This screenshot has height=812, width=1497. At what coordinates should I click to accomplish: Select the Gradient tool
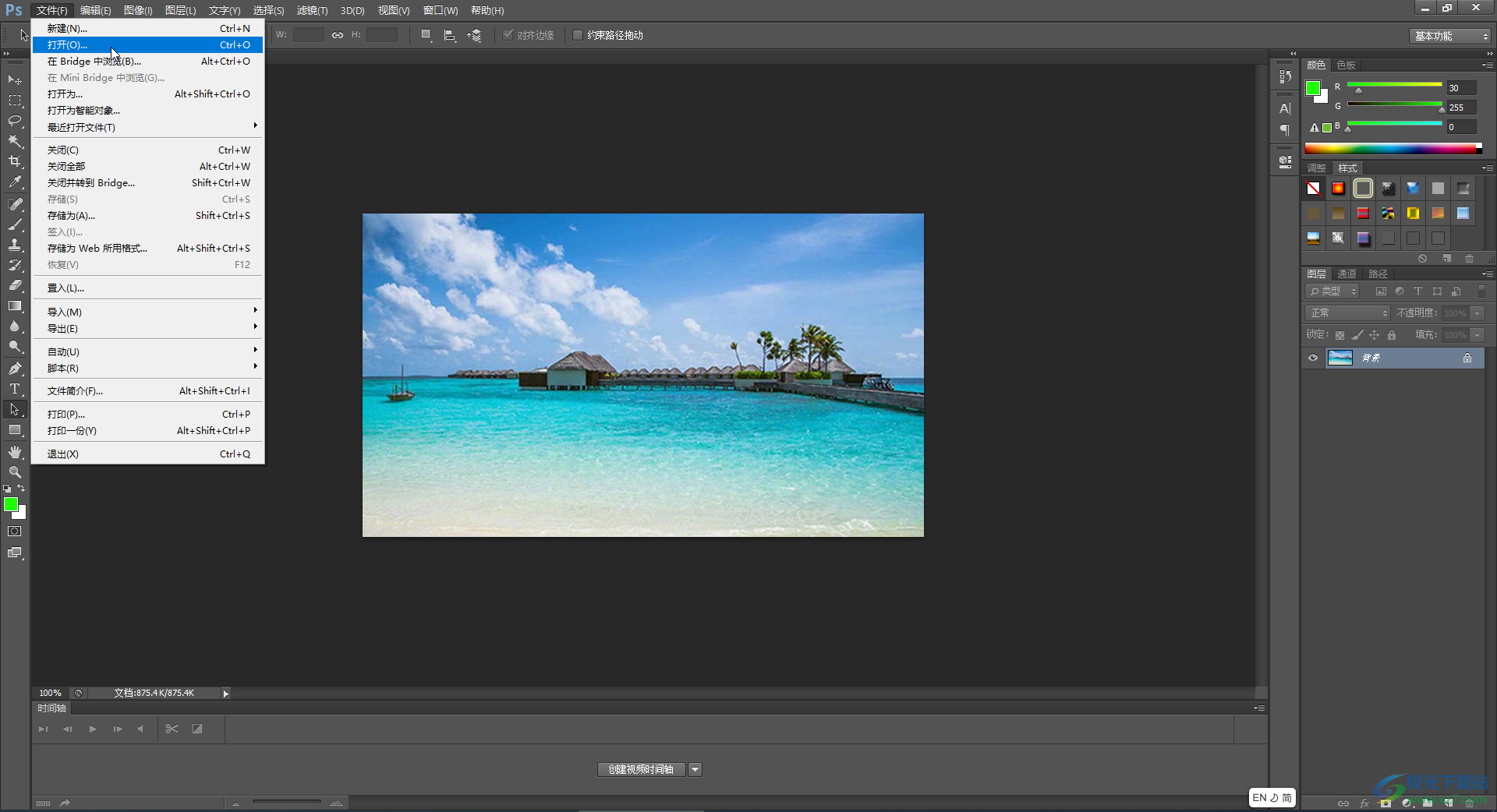pos(15,305)
